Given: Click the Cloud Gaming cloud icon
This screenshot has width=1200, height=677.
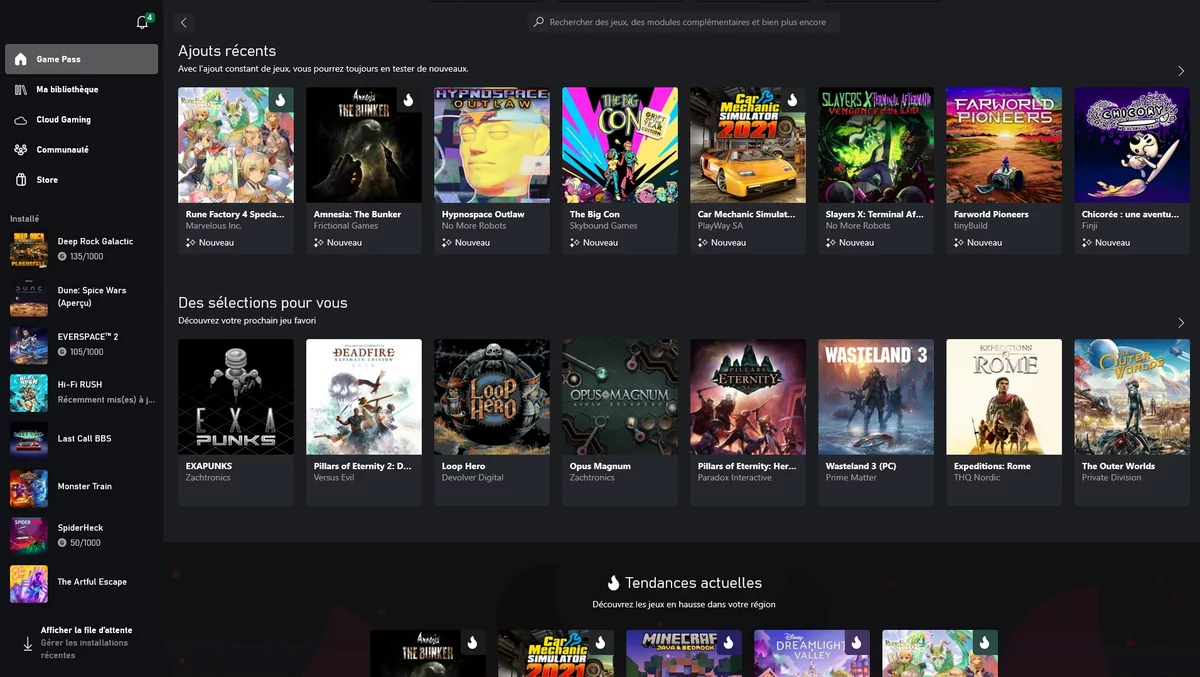Looking at the screenshot, I should (21, 119).
